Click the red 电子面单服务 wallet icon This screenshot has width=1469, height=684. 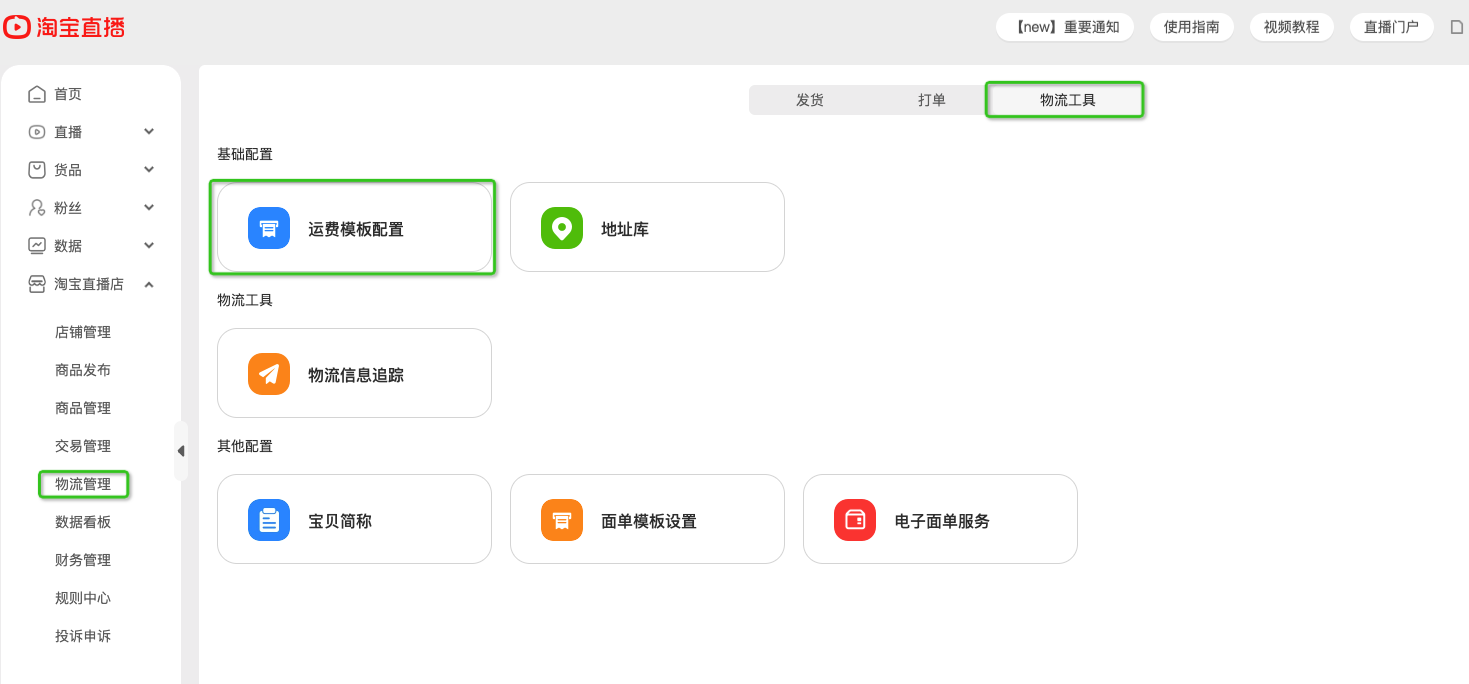855,520
